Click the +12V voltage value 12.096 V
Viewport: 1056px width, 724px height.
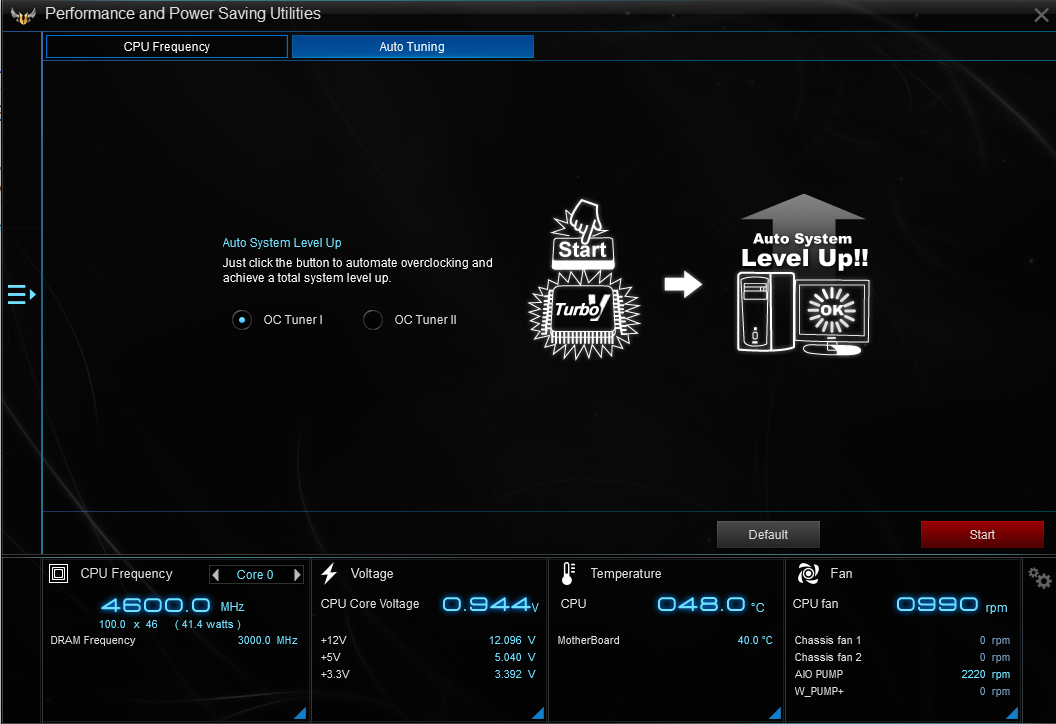512,640
